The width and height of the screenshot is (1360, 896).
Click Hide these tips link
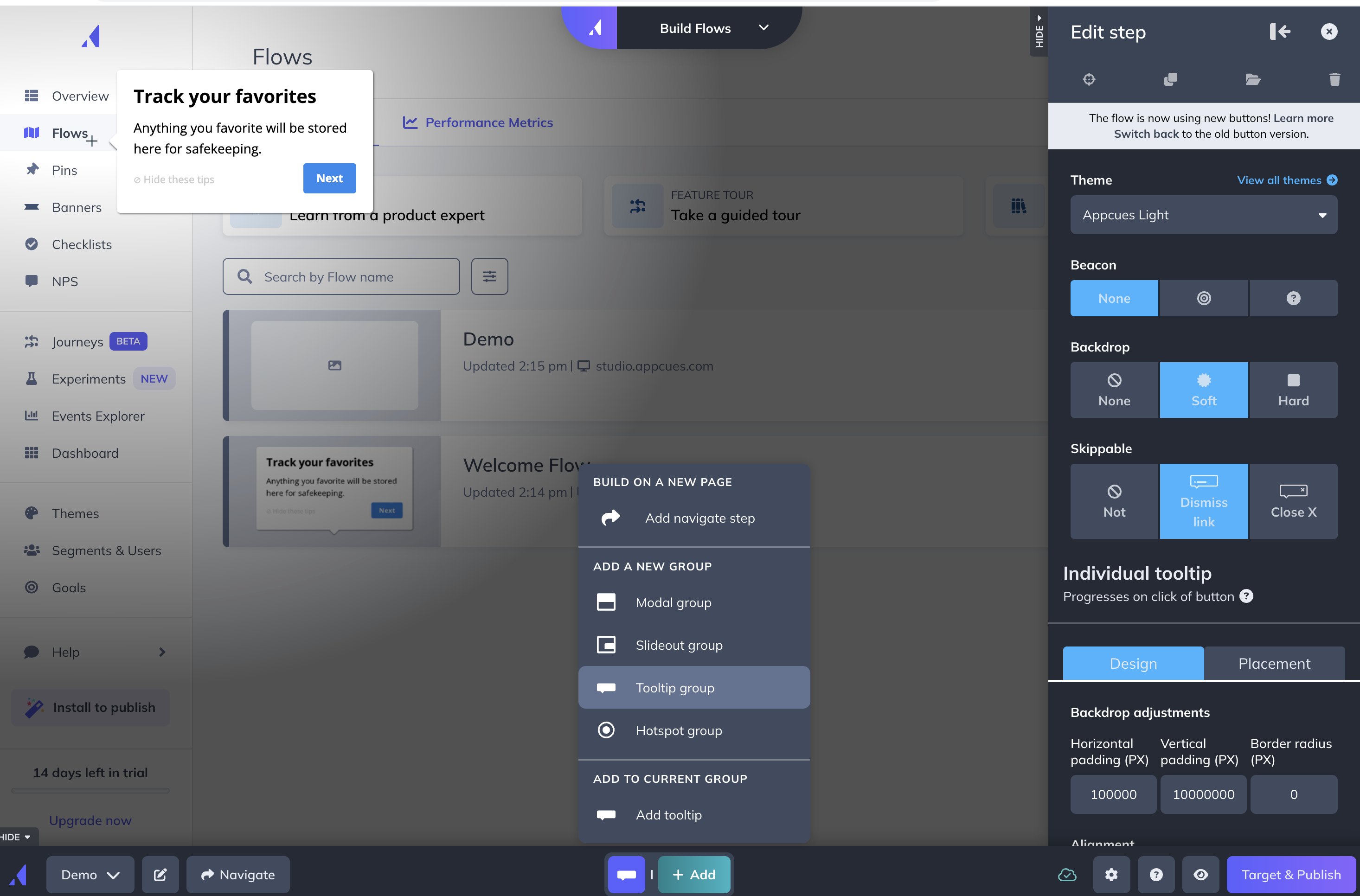(174, 179)
